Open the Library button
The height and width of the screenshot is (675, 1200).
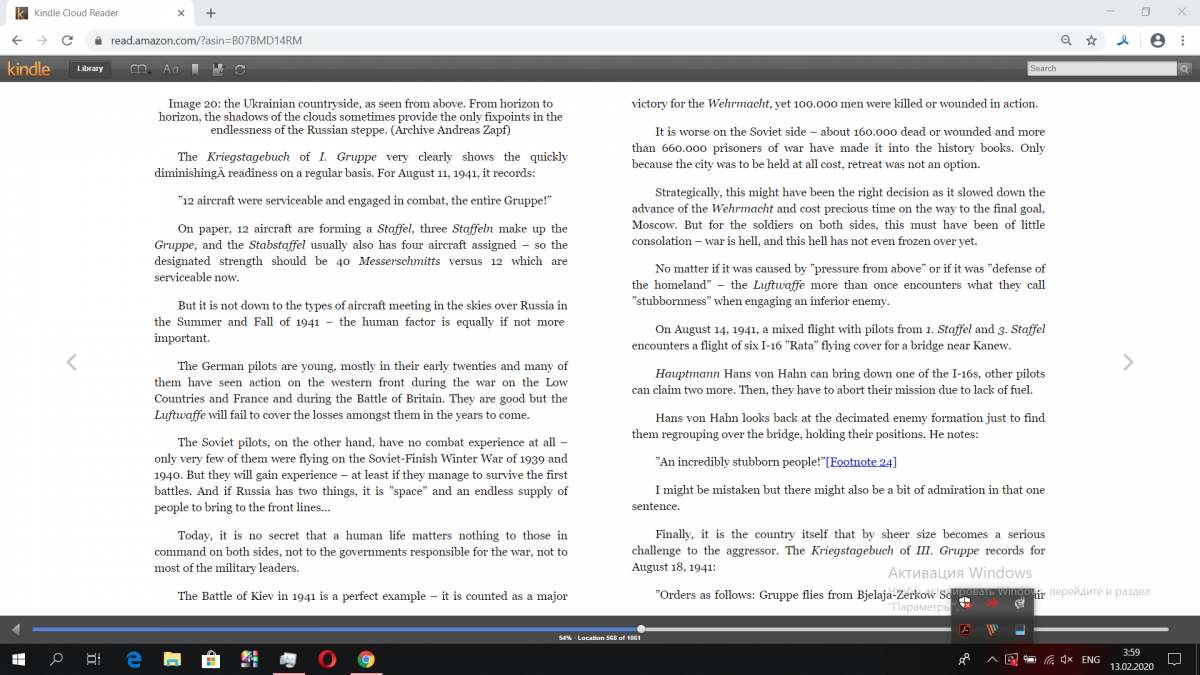90,69
